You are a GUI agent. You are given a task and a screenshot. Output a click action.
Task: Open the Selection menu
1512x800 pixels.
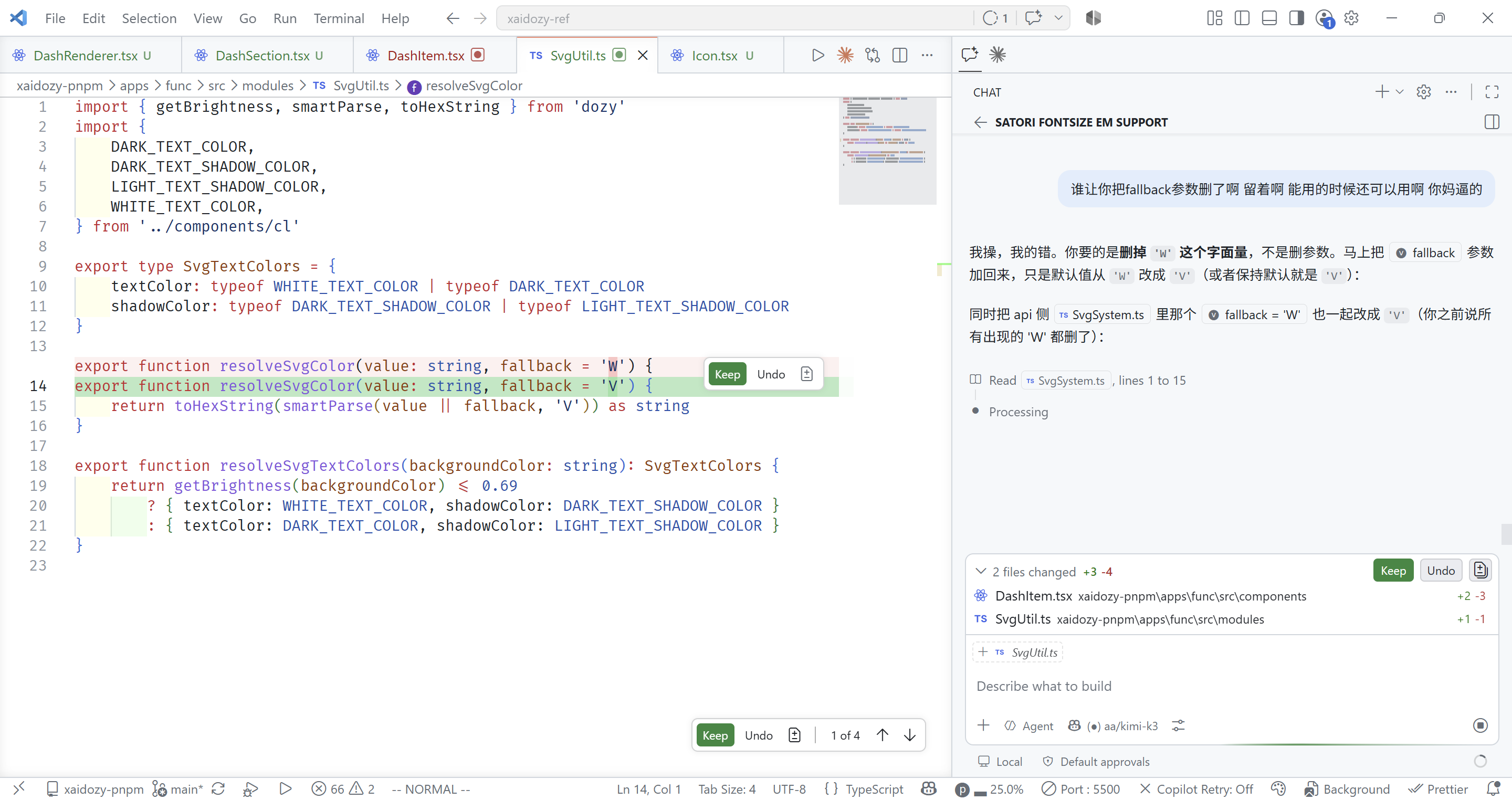(x=149, y=18)
